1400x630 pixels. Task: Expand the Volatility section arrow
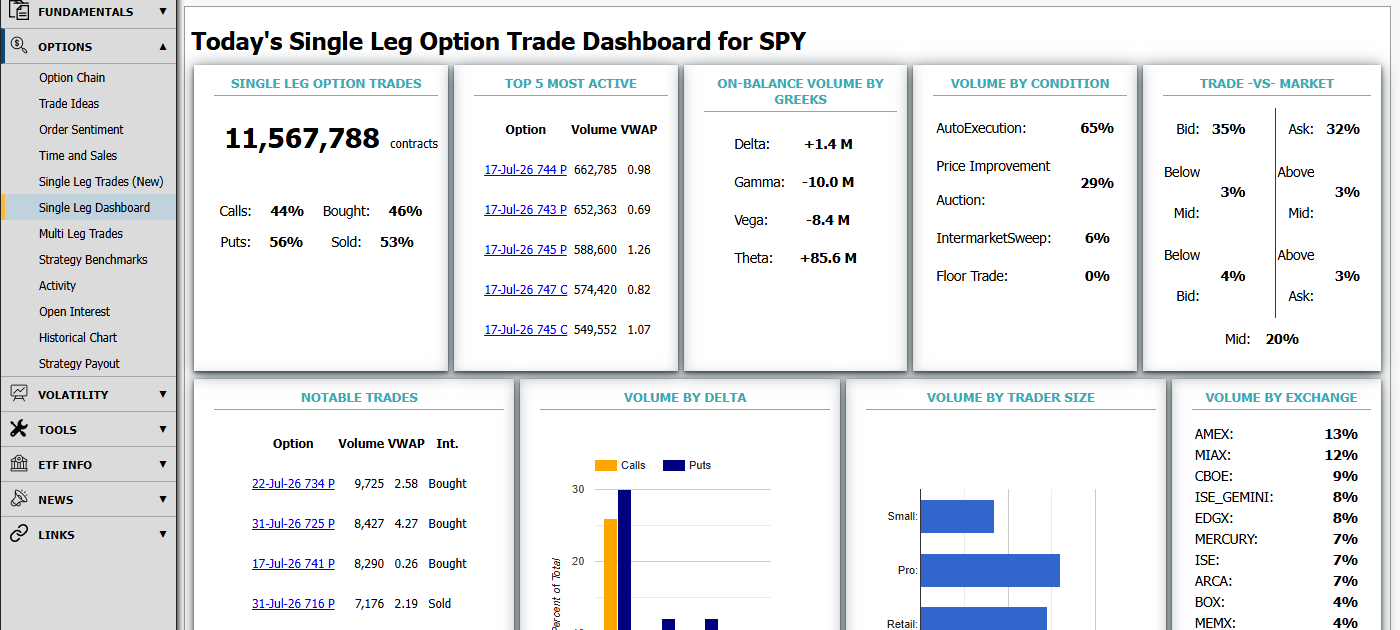point(163,394)
